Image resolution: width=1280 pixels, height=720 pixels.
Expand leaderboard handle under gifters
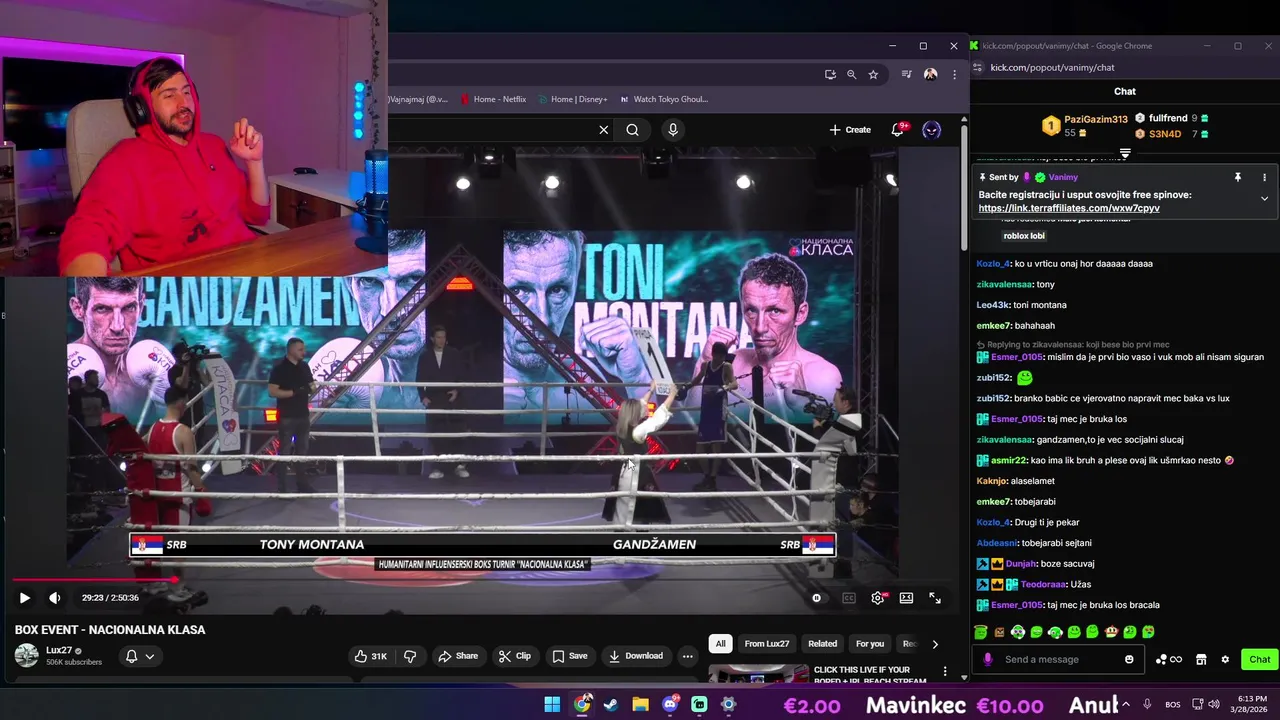click(1125, 154)
